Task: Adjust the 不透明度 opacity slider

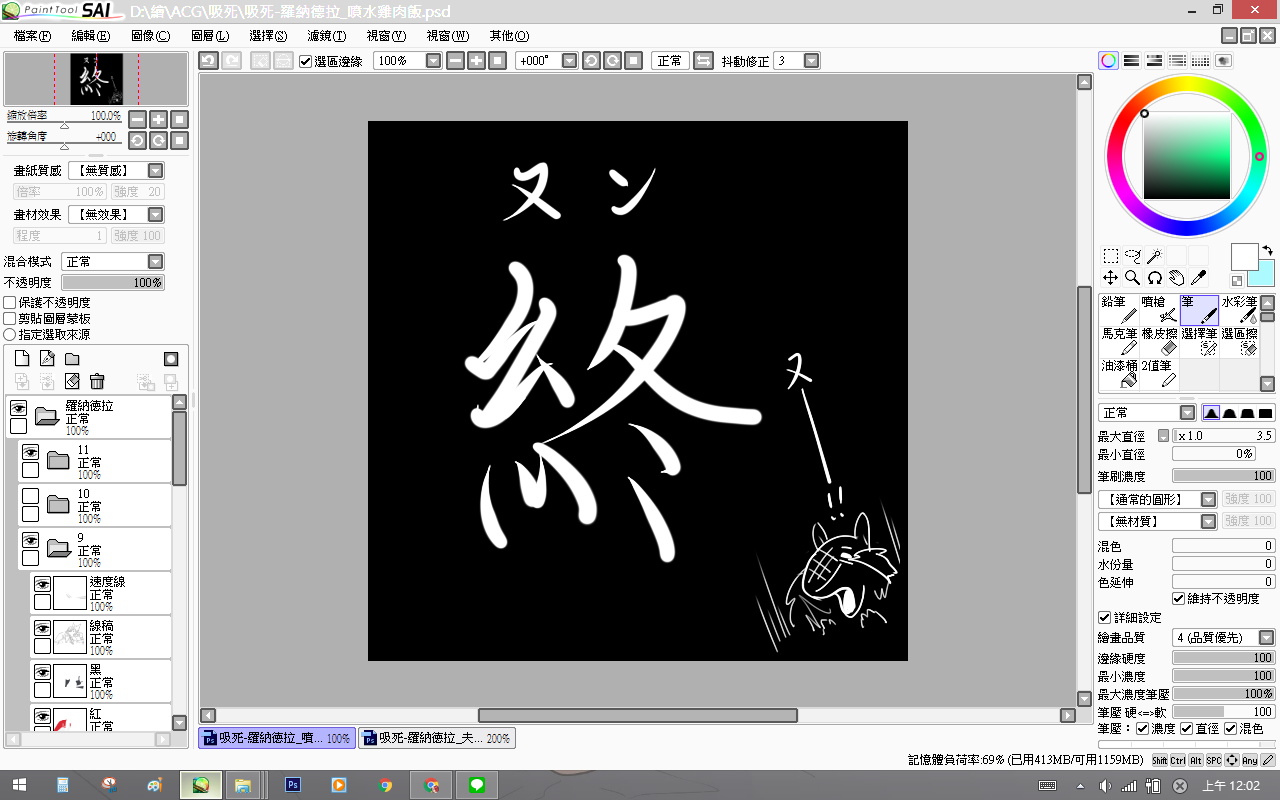Action: (113, 283)
